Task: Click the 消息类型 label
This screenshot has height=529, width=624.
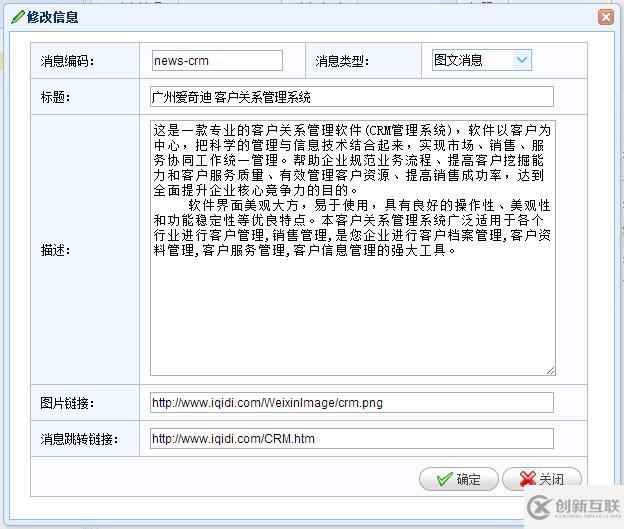Action: 342,61
